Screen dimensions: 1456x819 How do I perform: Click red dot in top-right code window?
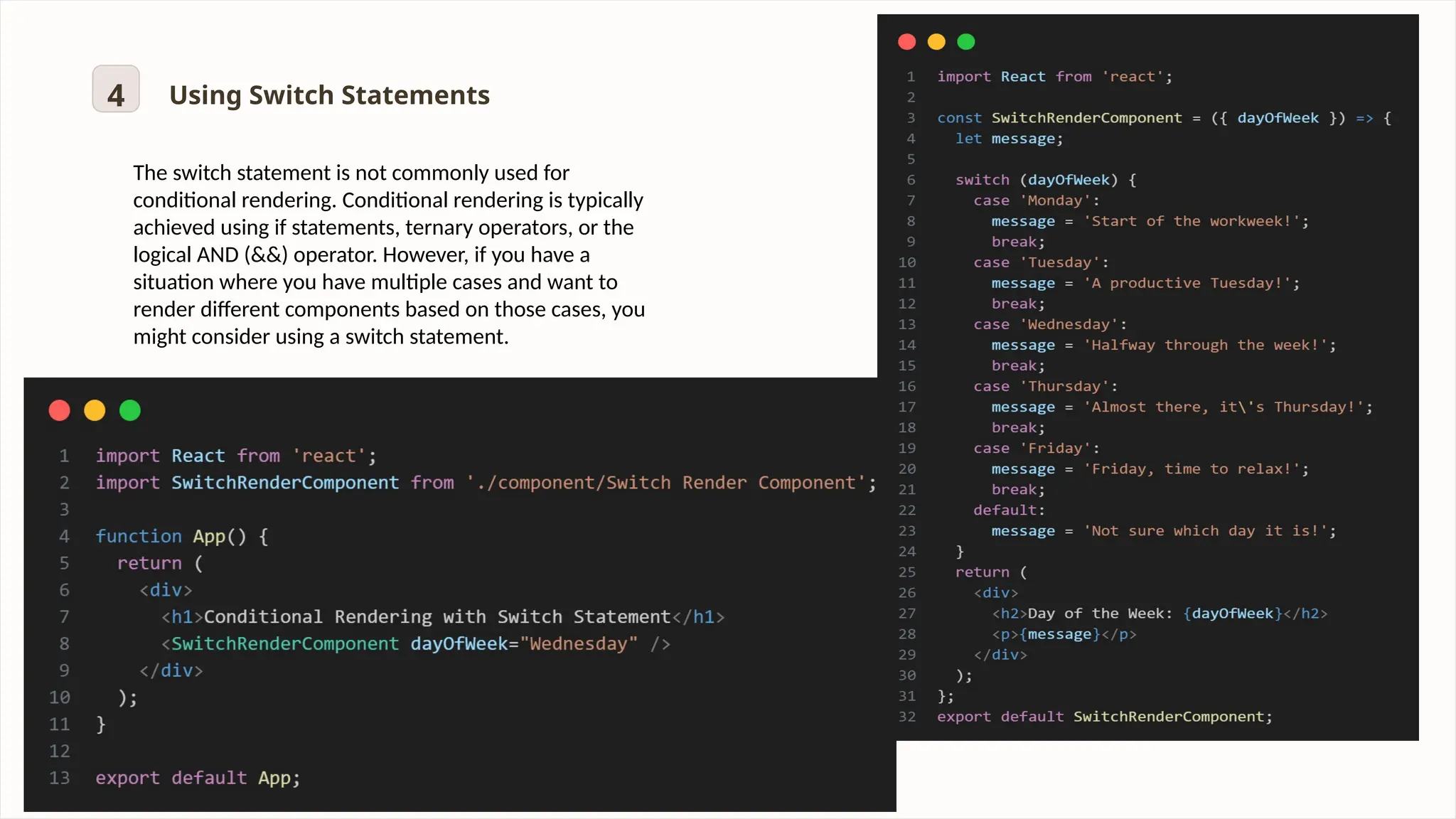pyautogui.click(x=906, y=42)
